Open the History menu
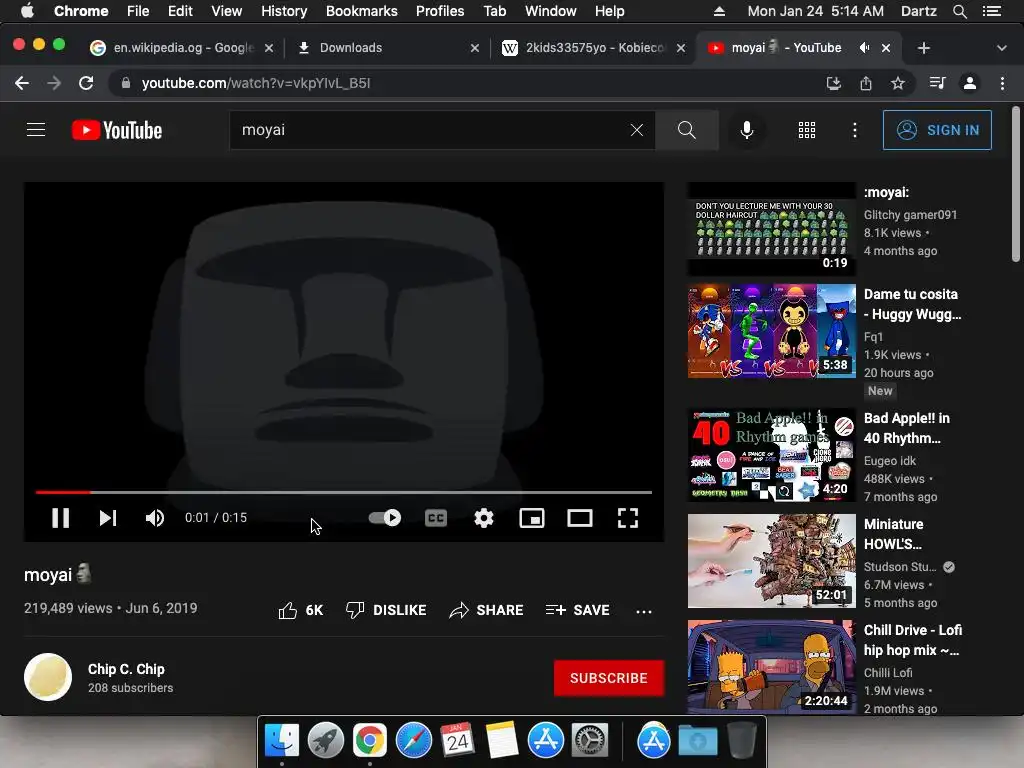 283,11
